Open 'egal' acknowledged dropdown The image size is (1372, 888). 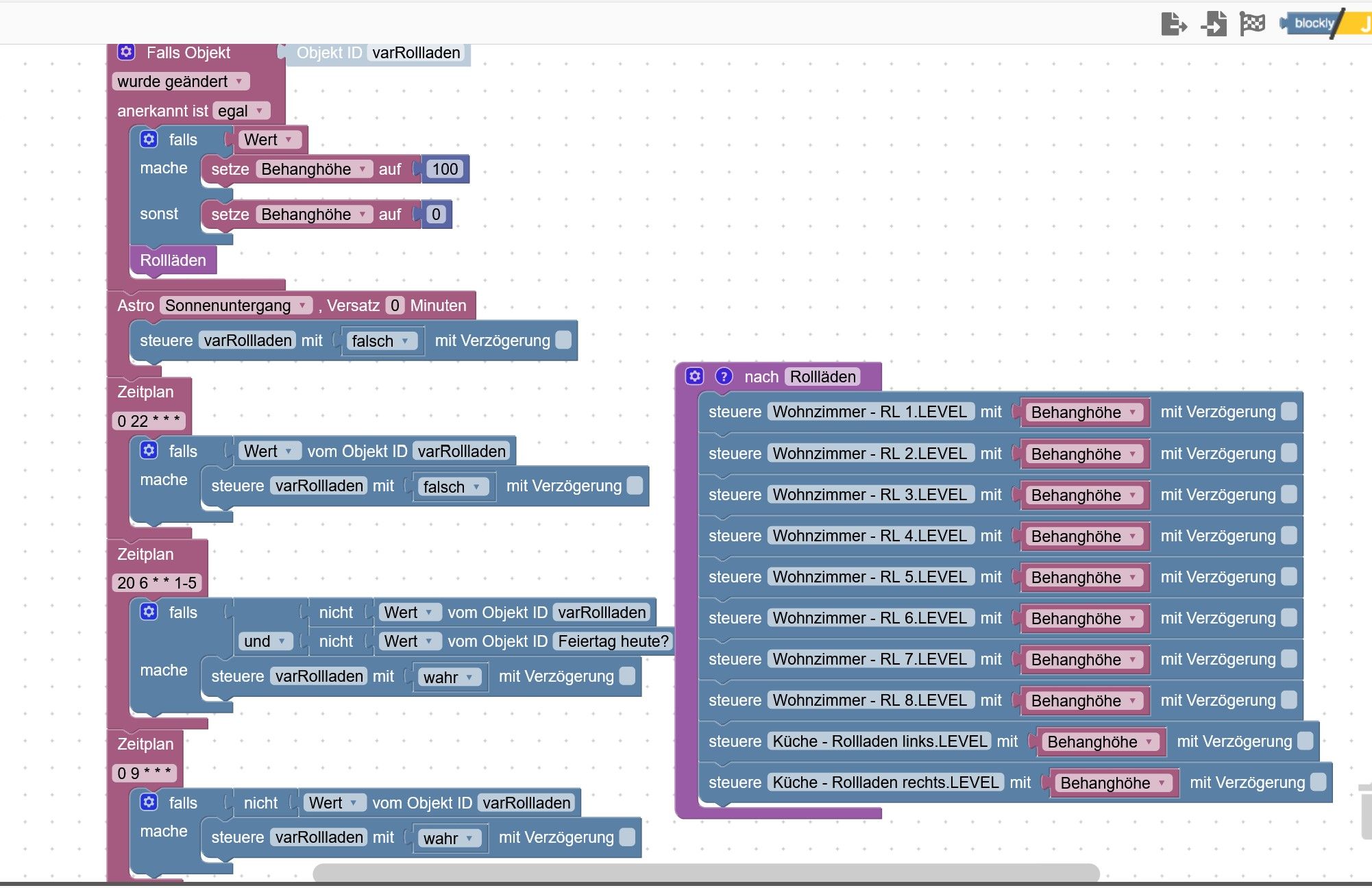coord(241,111)
